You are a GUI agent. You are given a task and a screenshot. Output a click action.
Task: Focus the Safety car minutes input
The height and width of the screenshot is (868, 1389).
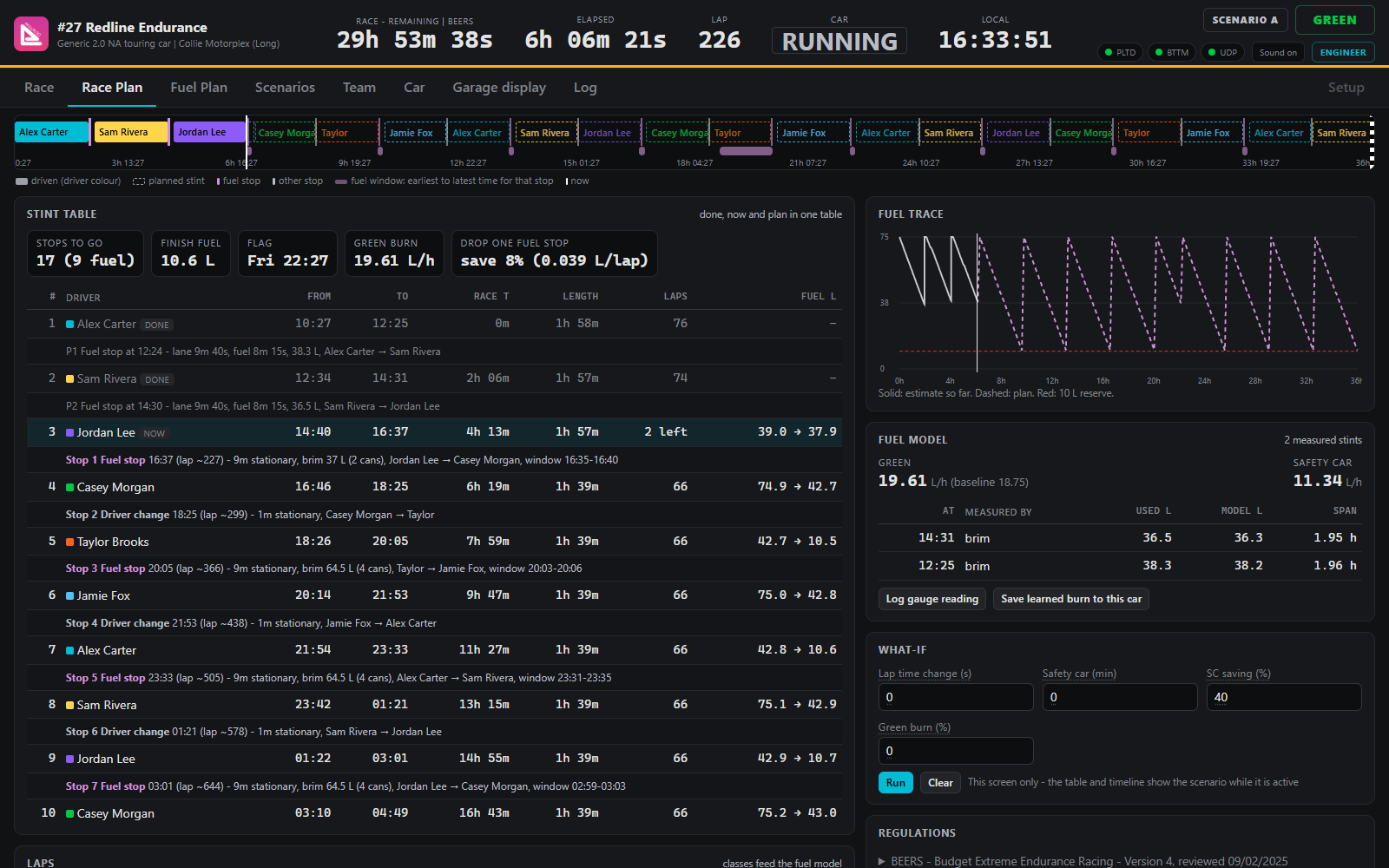pos(1120,697)
